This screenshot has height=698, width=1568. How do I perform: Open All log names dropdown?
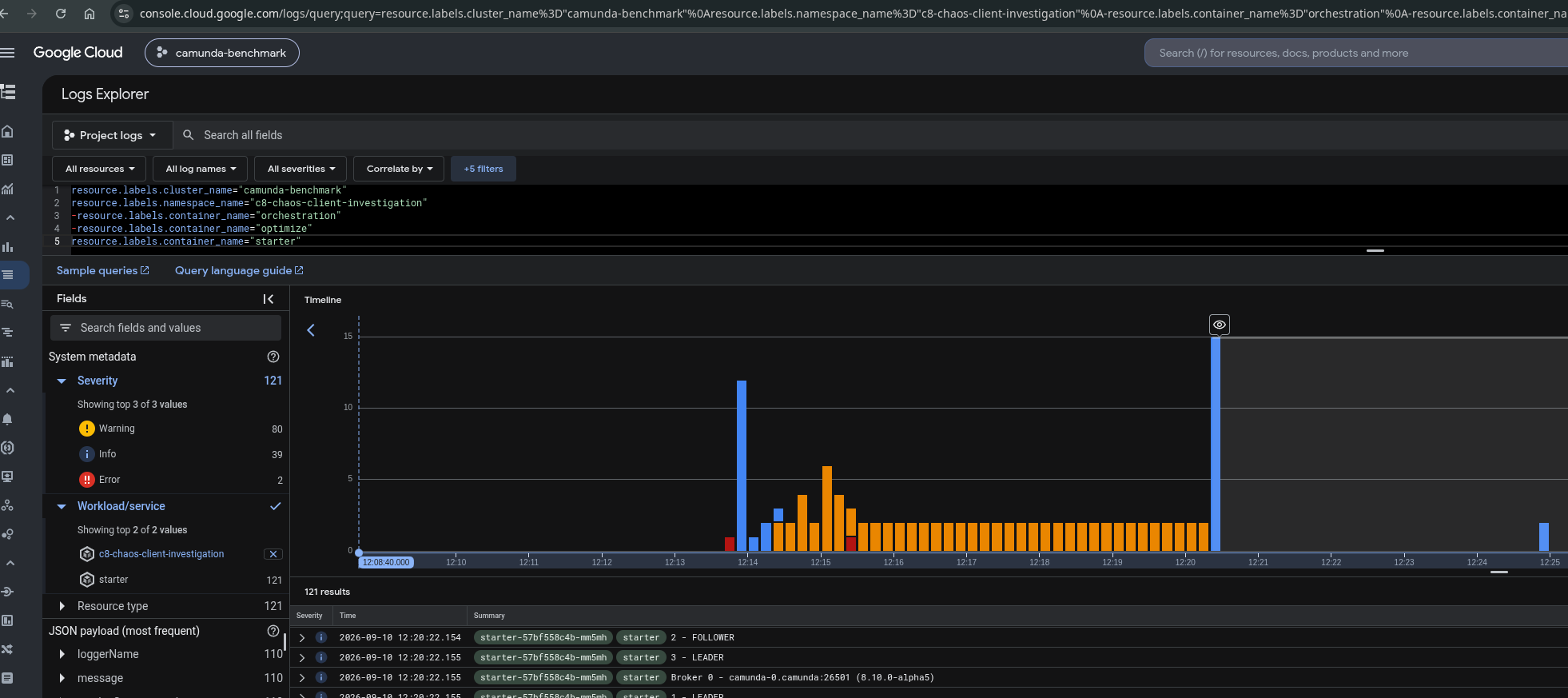201,169
